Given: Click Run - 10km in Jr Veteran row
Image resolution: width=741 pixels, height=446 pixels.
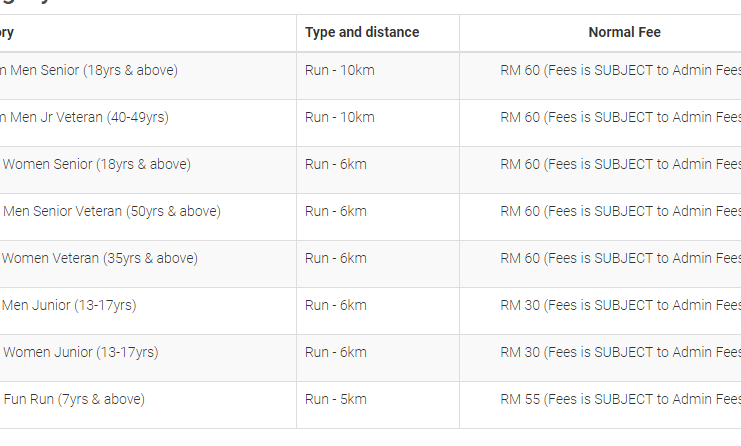Looking at the screenshot, I should pos(339,117).
